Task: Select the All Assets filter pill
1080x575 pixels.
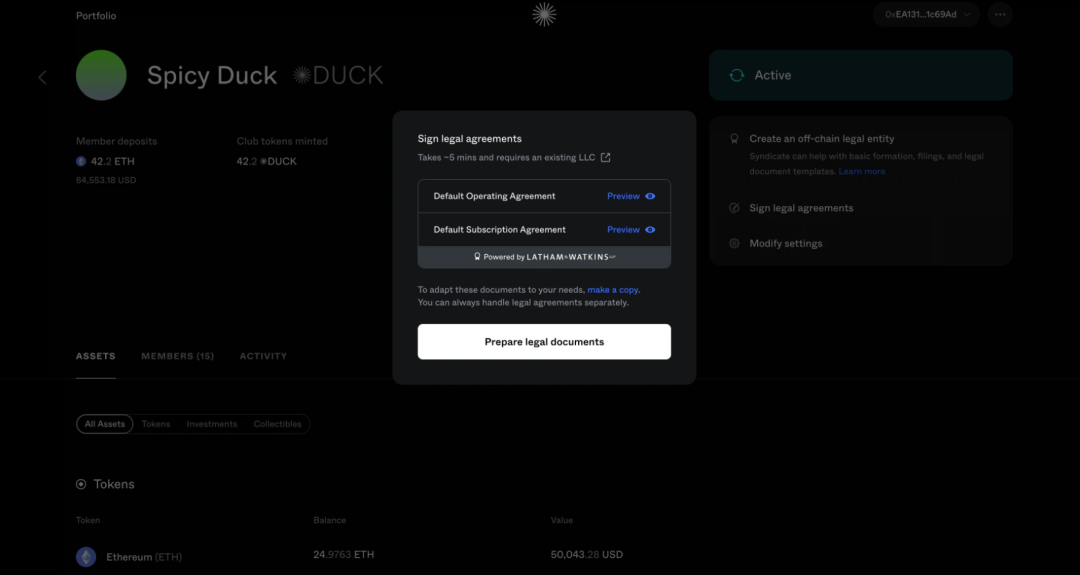Action: 105,424
